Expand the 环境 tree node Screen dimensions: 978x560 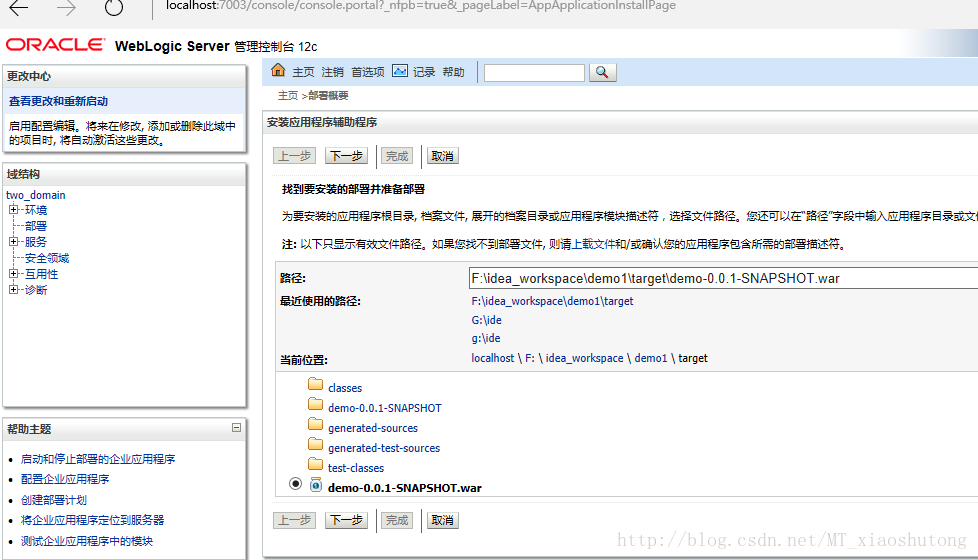(x=13, y=210)
